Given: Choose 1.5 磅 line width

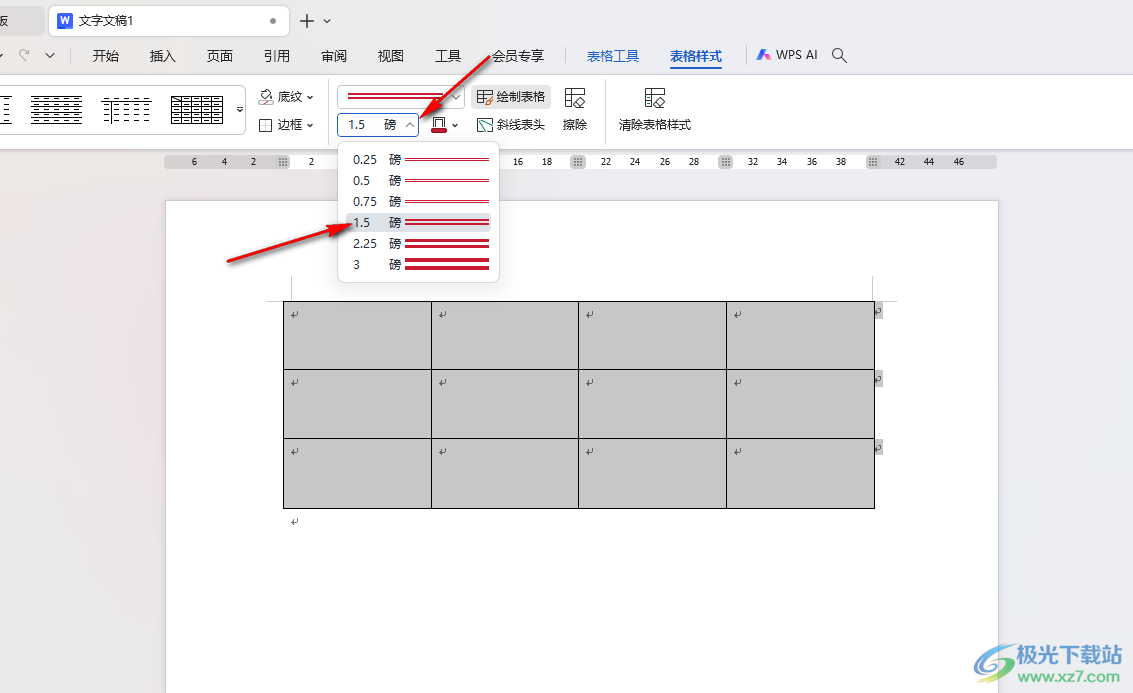Looking at the screenshot, I should pos(418,223).
